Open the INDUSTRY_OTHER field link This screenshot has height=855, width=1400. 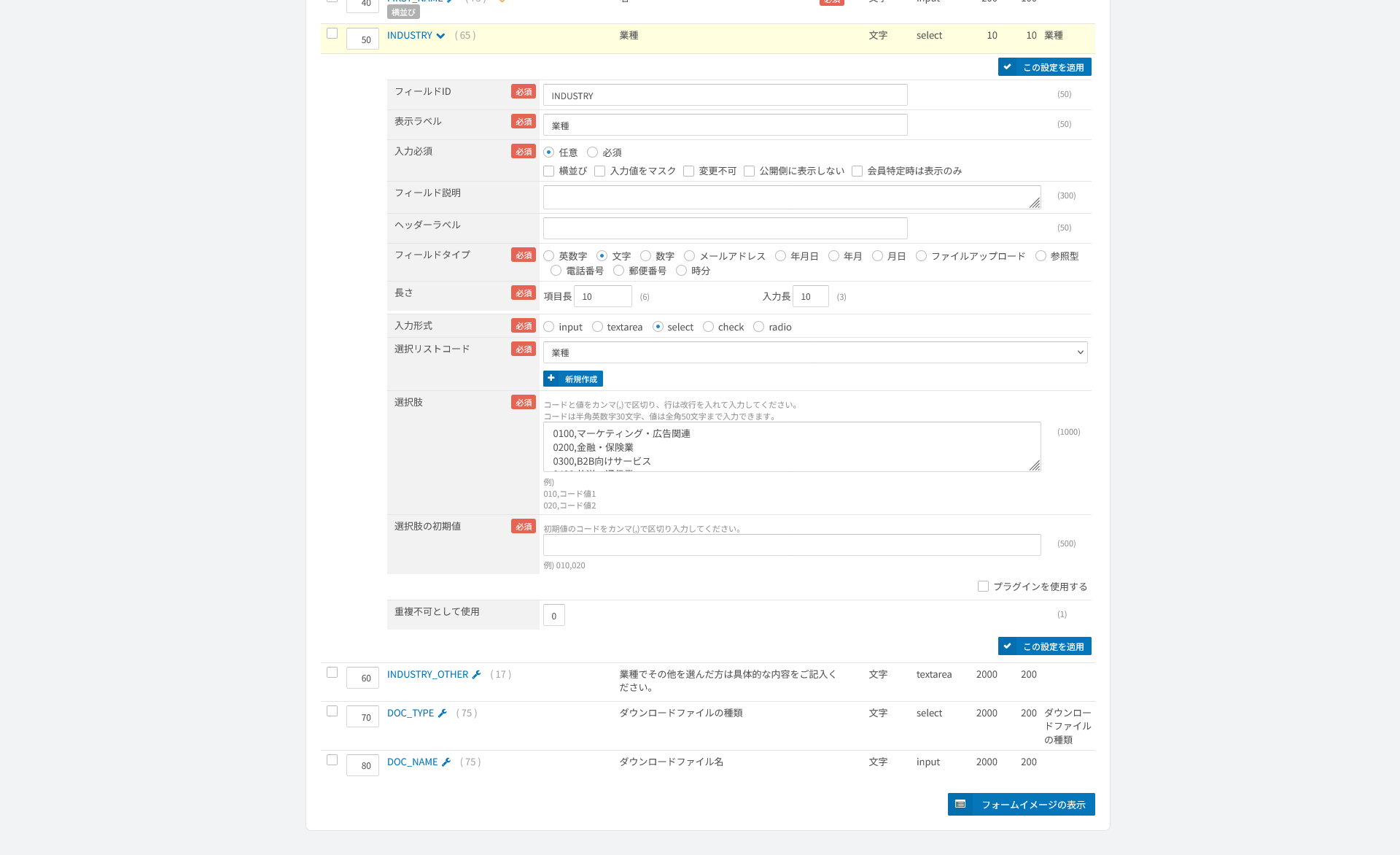tap(427, 675)
